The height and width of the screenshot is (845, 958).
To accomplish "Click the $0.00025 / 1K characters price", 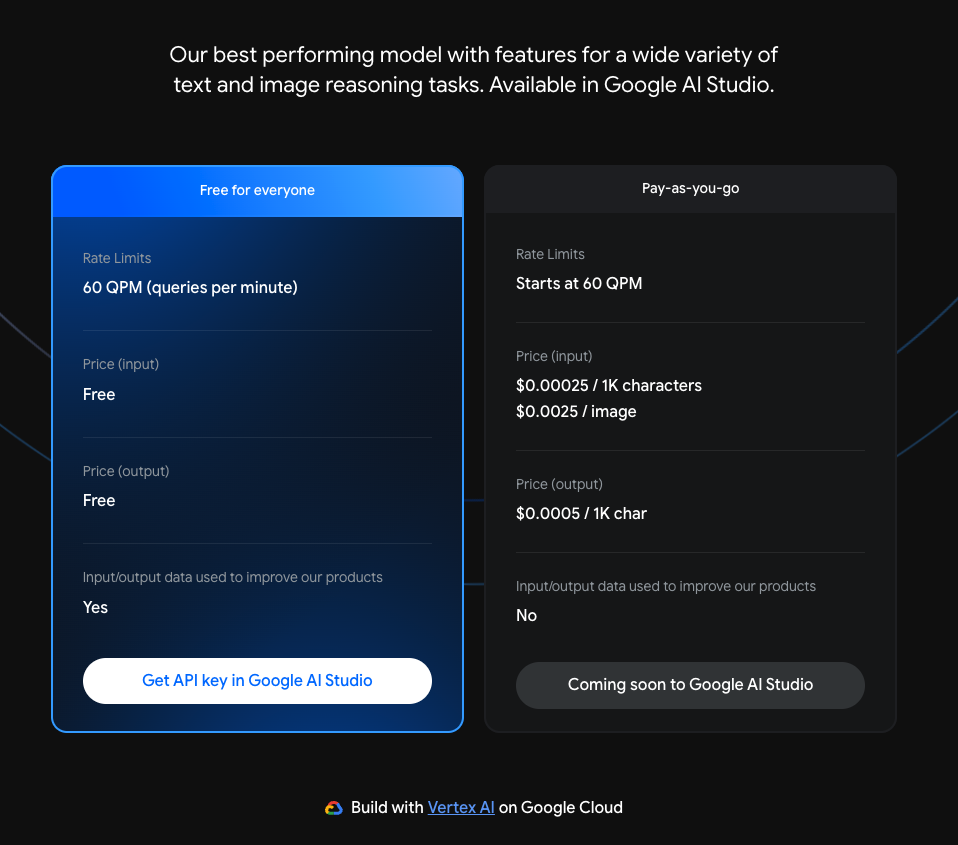I will click(x=609, y=386).
